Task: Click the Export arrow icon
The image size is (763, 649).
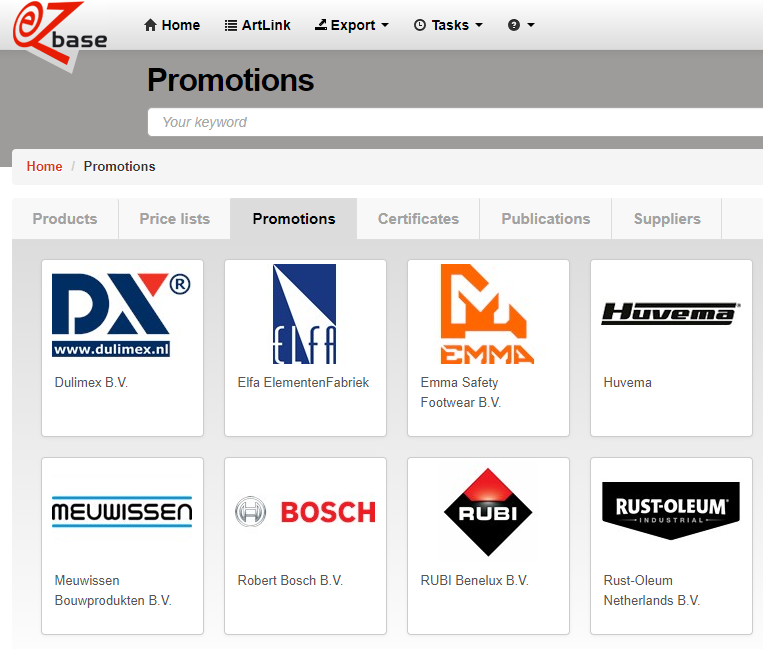Action: pos(321,25)
